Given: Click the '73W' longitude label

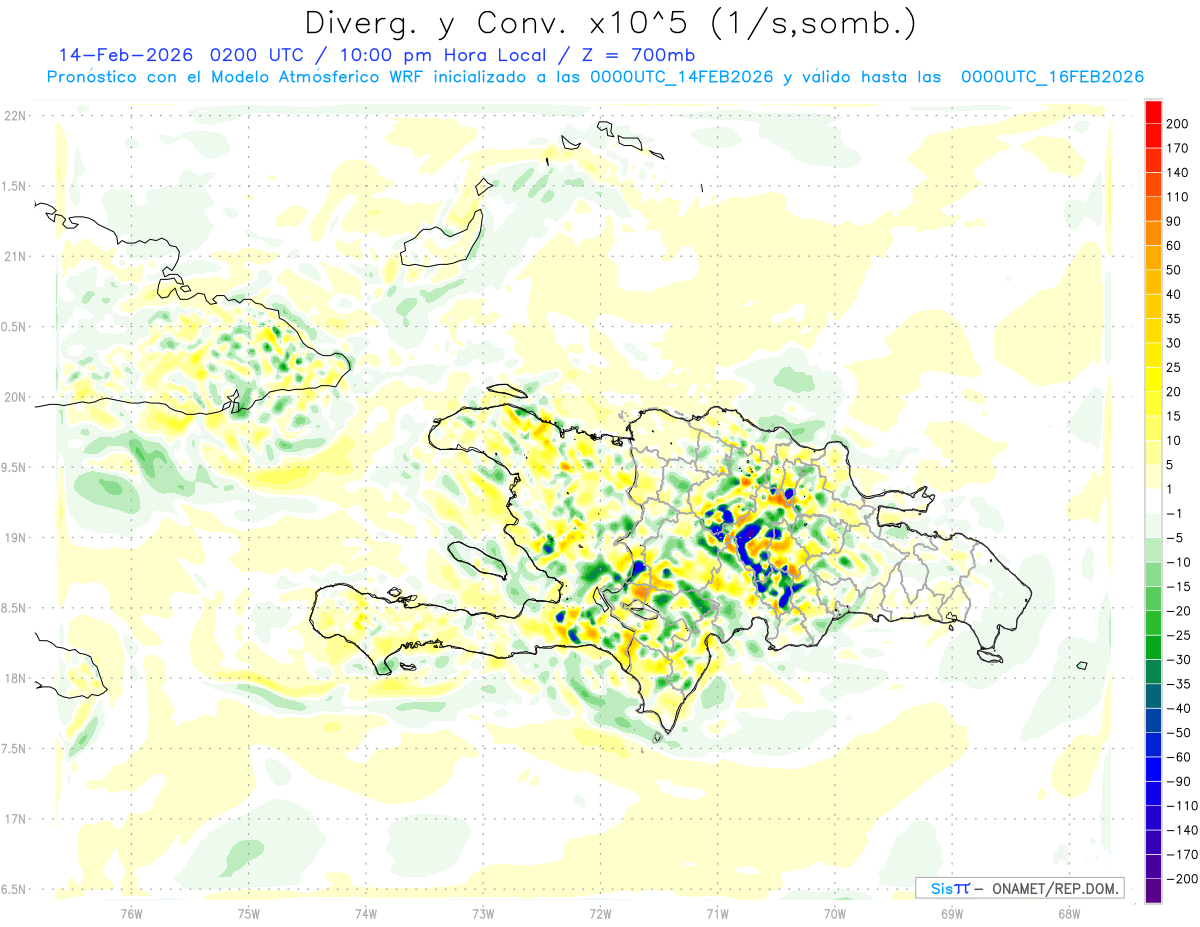Looking at the screenshot, I should point(483,913).
